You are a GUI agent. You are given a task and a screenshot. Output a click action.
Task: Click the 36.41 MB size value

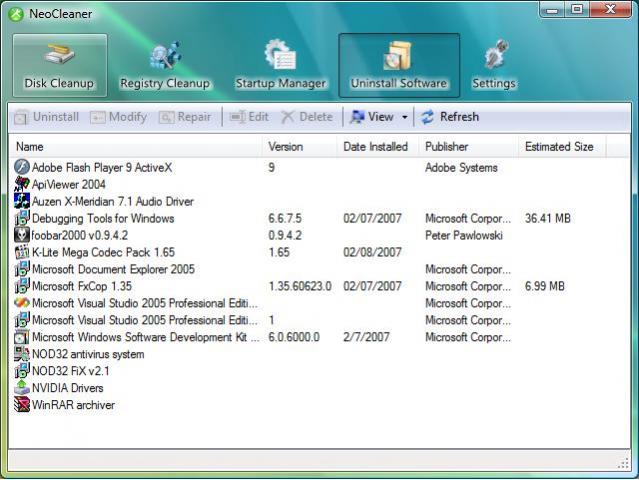[547, 218]
